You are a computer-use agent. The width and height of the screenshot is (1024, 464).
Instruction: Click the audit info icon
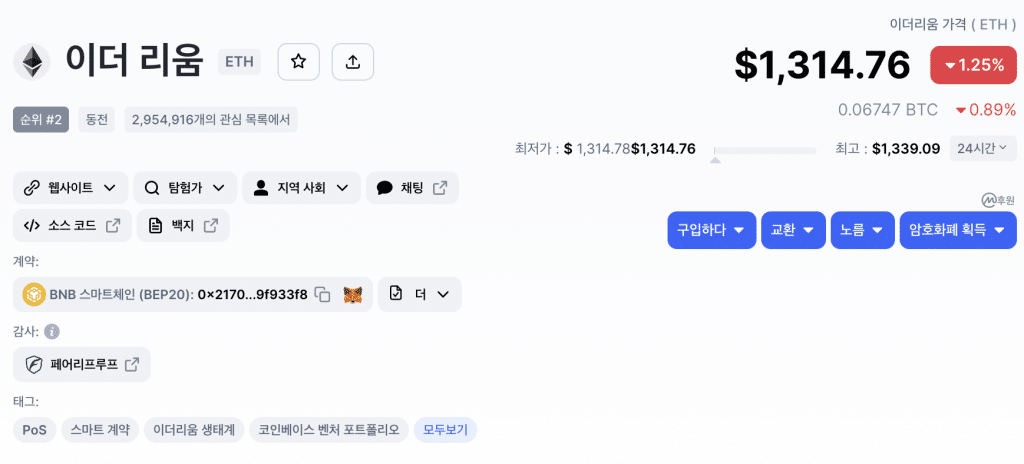click(x=52, y=331)
